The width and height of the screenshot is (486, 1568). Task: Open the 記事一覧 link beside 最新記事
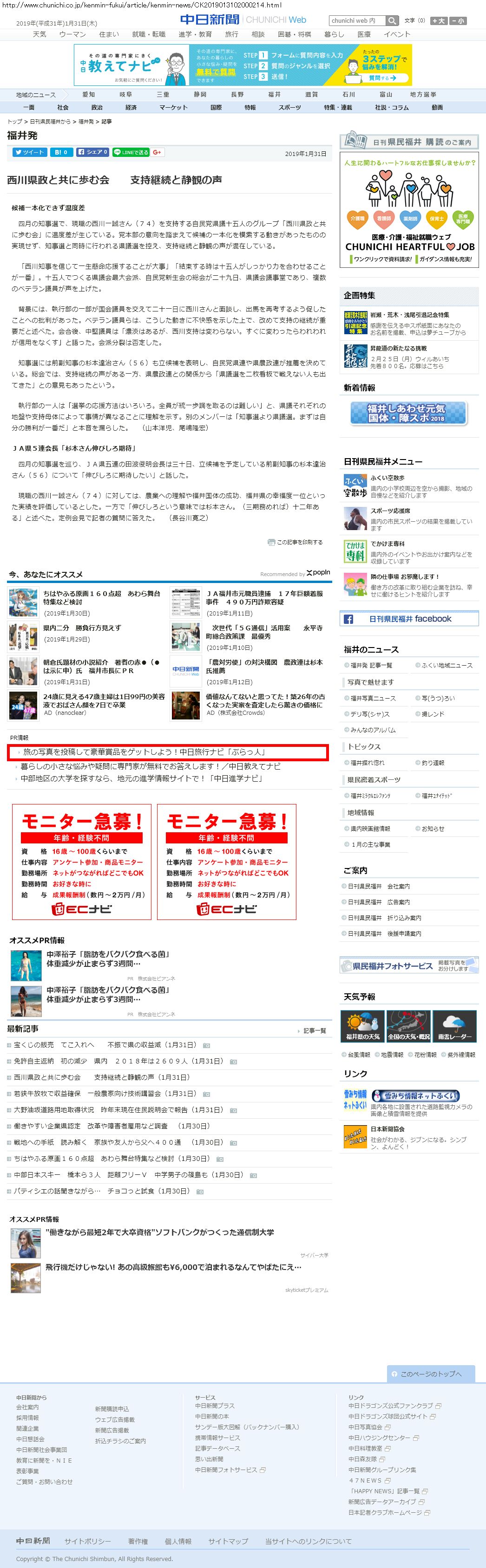(x=315, y=1030)
